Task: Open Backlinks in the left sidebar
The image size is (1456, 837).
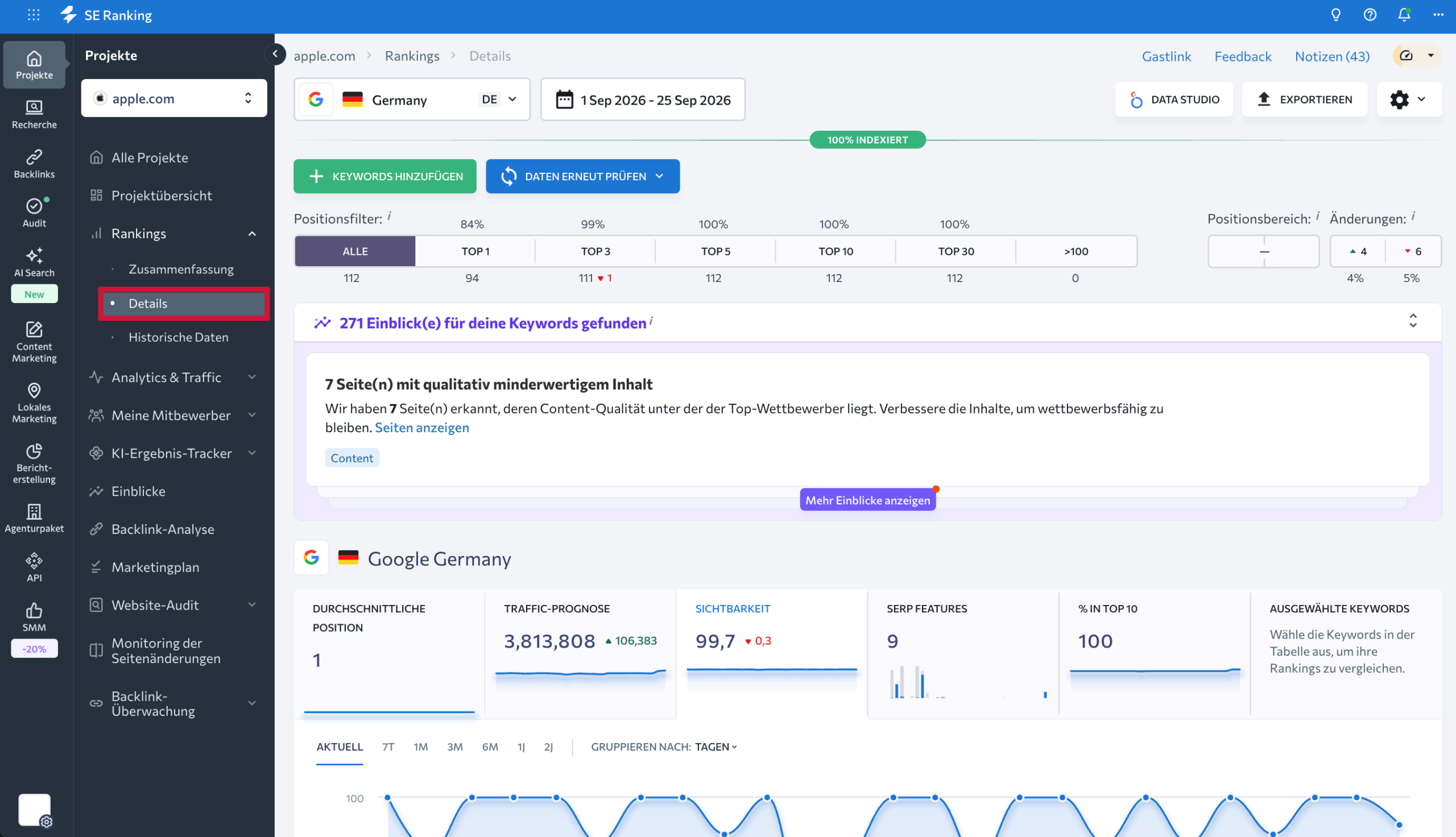Action: click(x=34, y=164)
